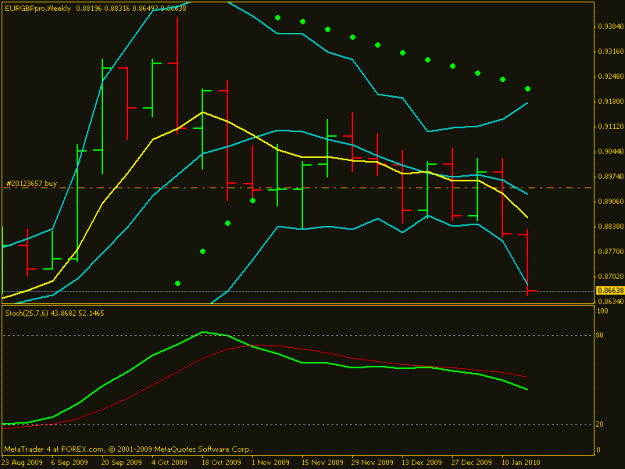Click price axis label 0.87020
Image resolution: width=625 pixels, height=469 pixels.
pyautogui.click(x=610, y=277)
